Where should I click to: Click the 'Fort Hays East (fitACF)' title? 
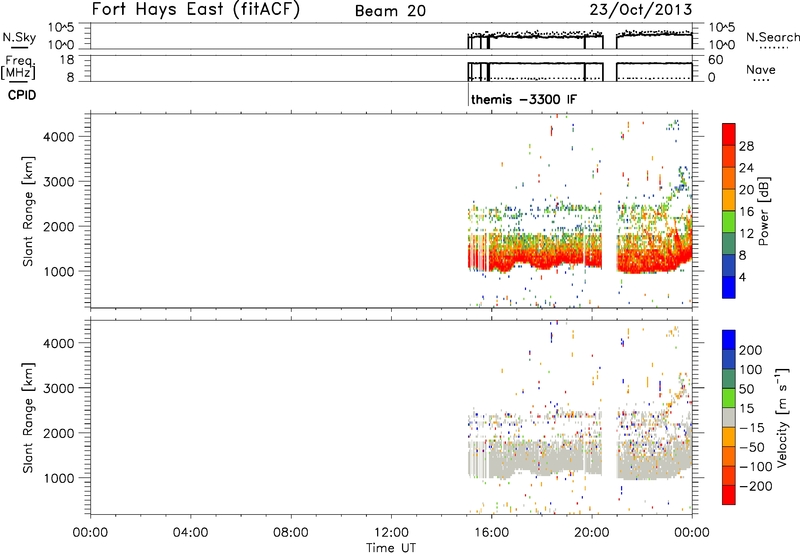coord(195,10)
